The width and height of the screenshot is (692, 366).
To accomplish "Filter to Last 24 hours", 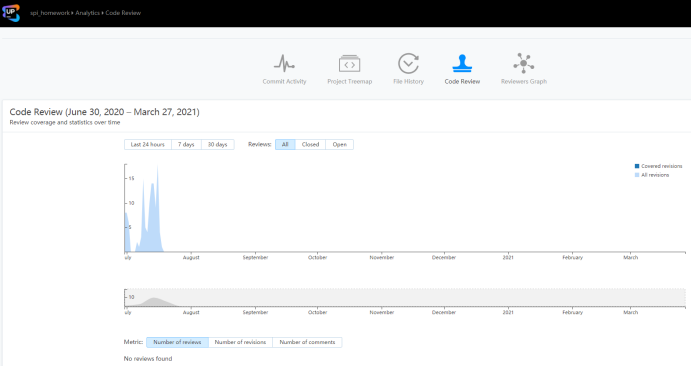I will click(147, 144).
